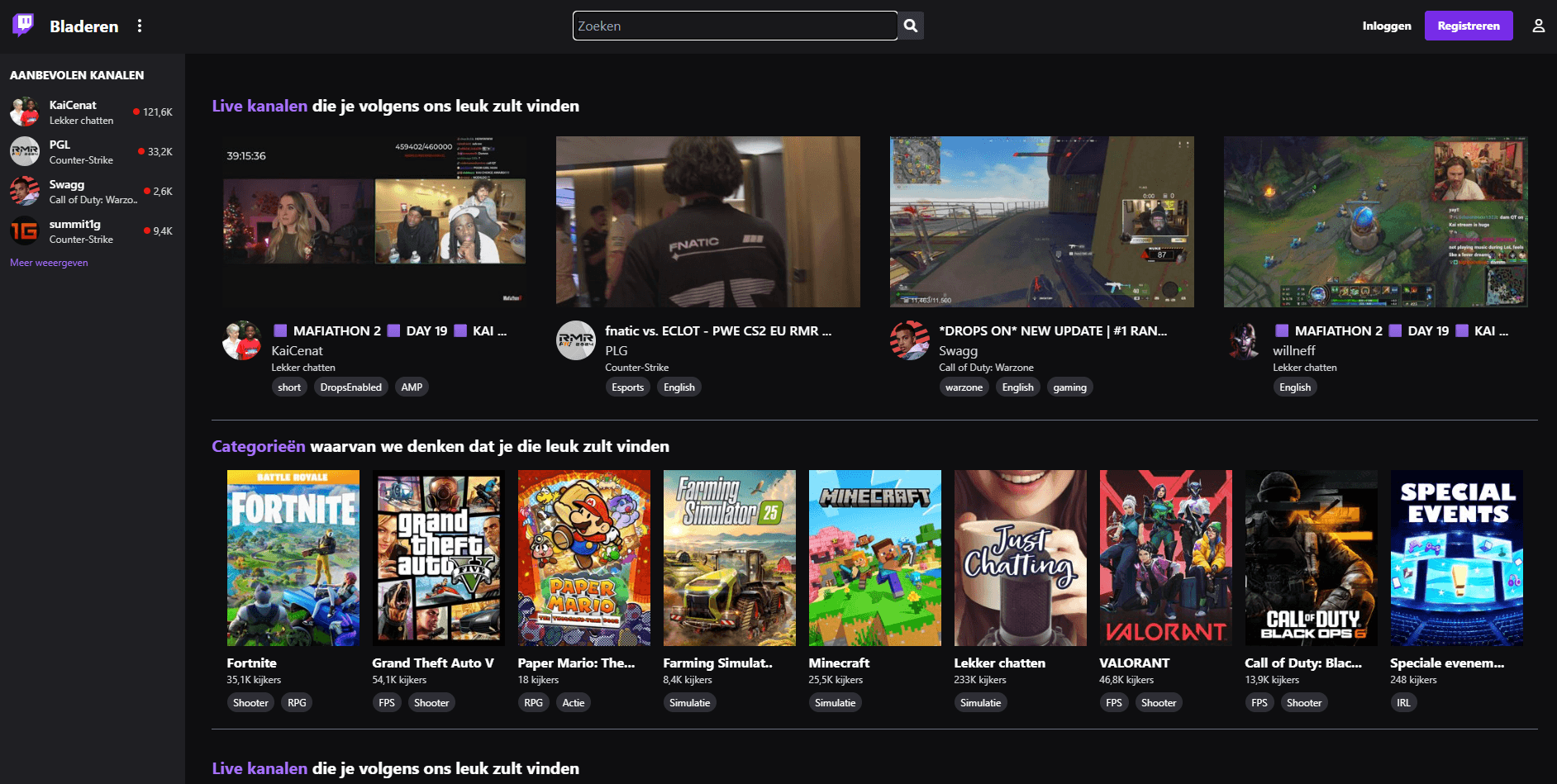Image resolution: width=1557 pixels, height=784 pixels.
Task: Click FPS tag under Call of Duty: Black Ops
Action: point(1259,703)
